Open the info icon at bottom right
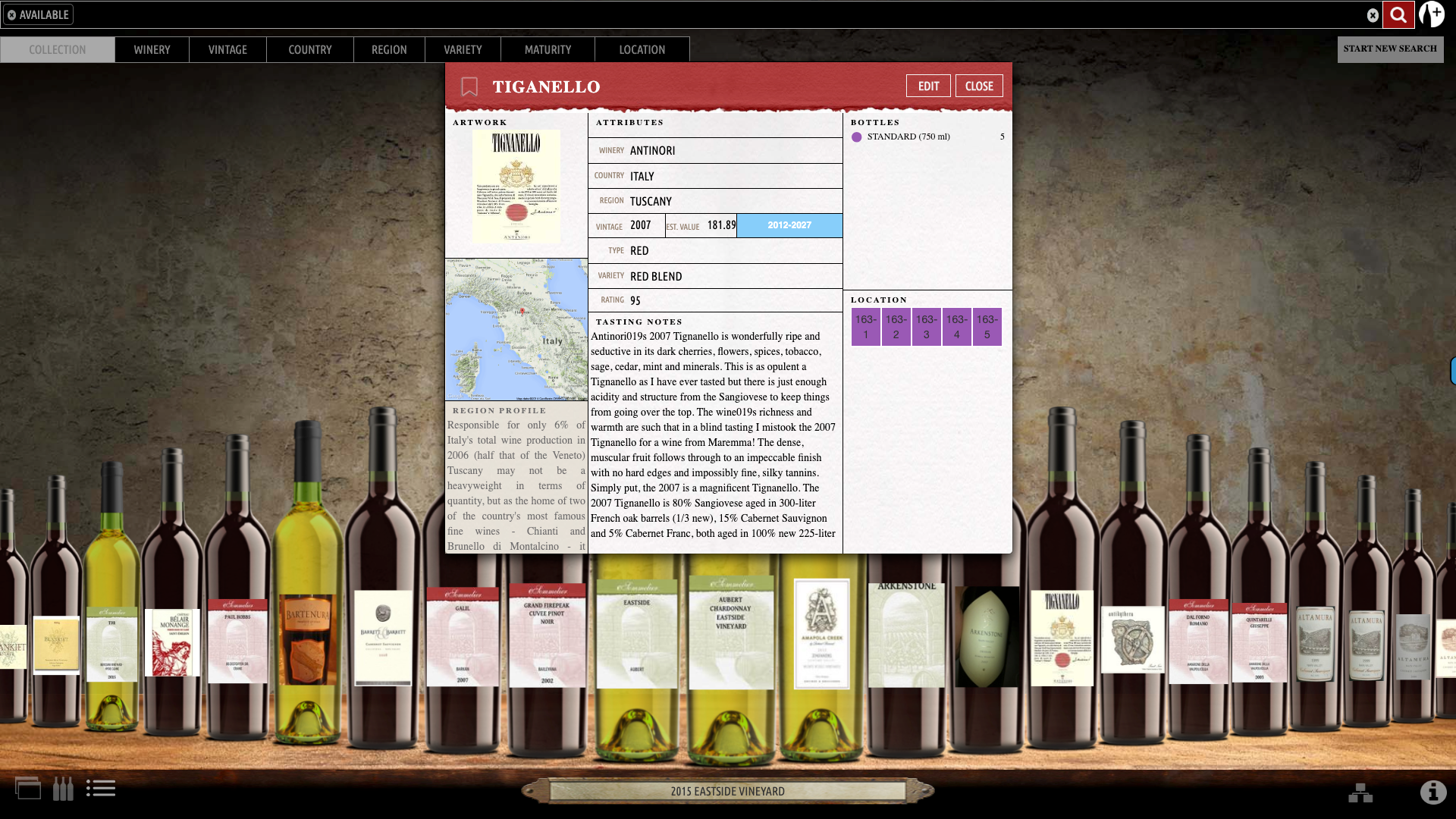The image size is (1456, 819). (1433, 792)
